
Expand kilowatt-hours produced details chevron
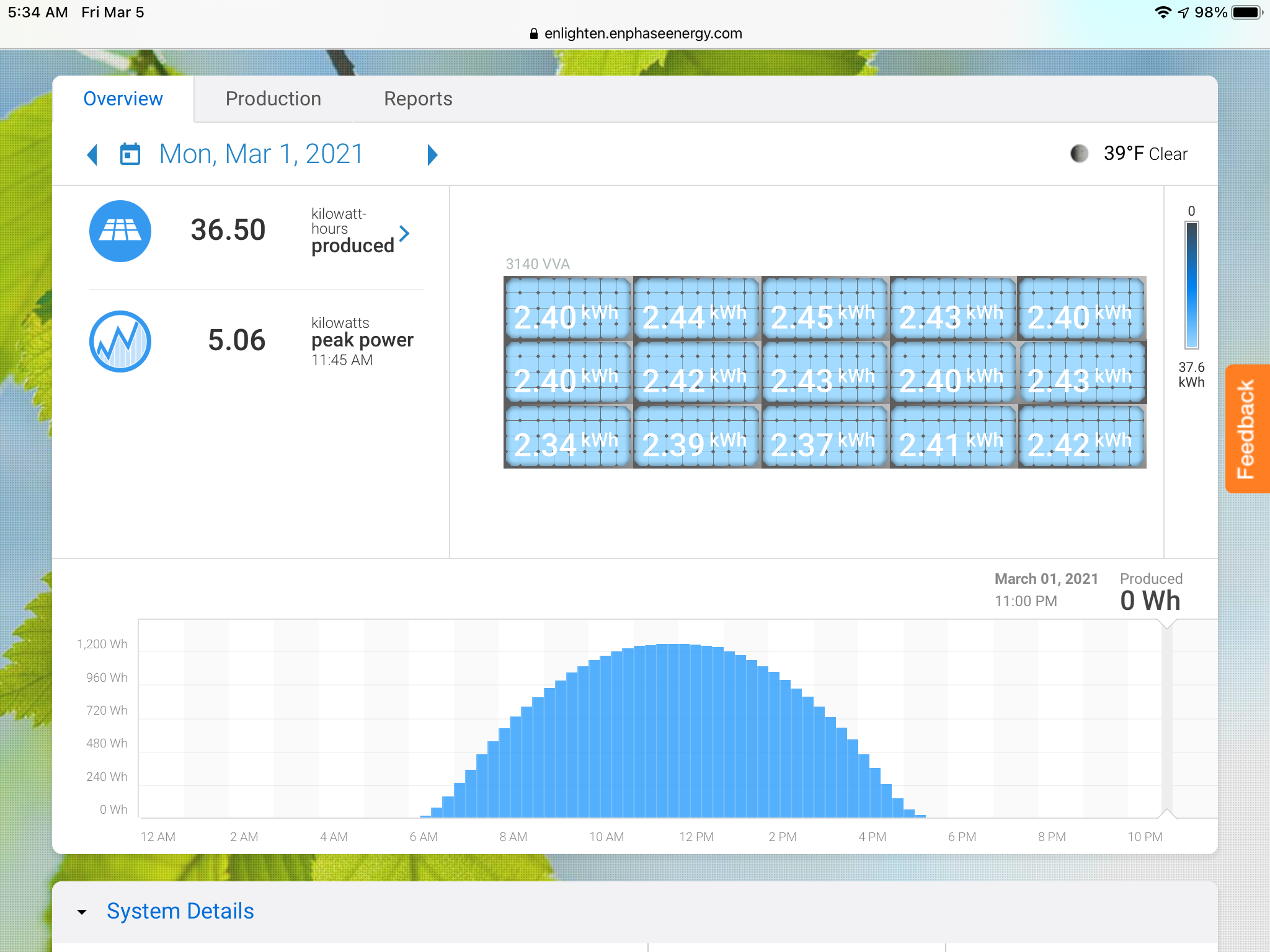coord(404,234)
